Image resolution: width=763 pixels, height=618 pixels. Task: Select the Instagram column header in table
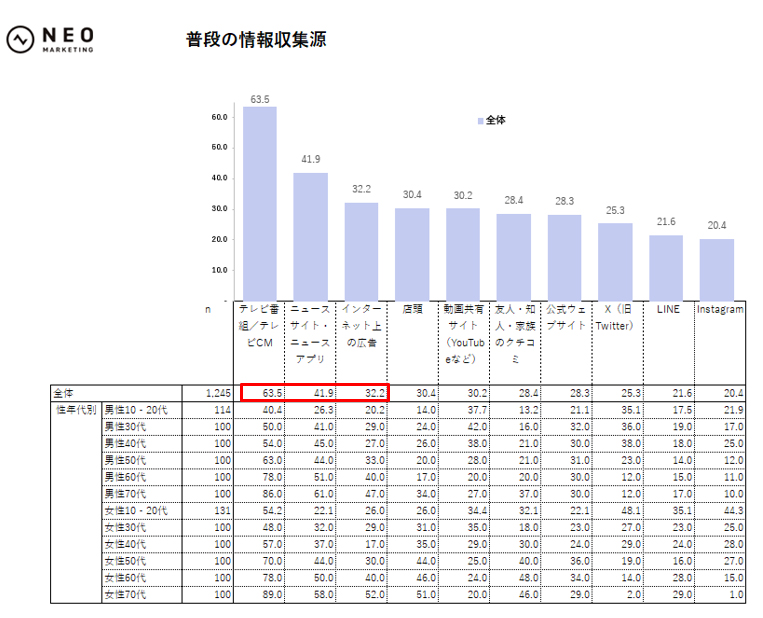pyautogui.click(x=720, y=310)
